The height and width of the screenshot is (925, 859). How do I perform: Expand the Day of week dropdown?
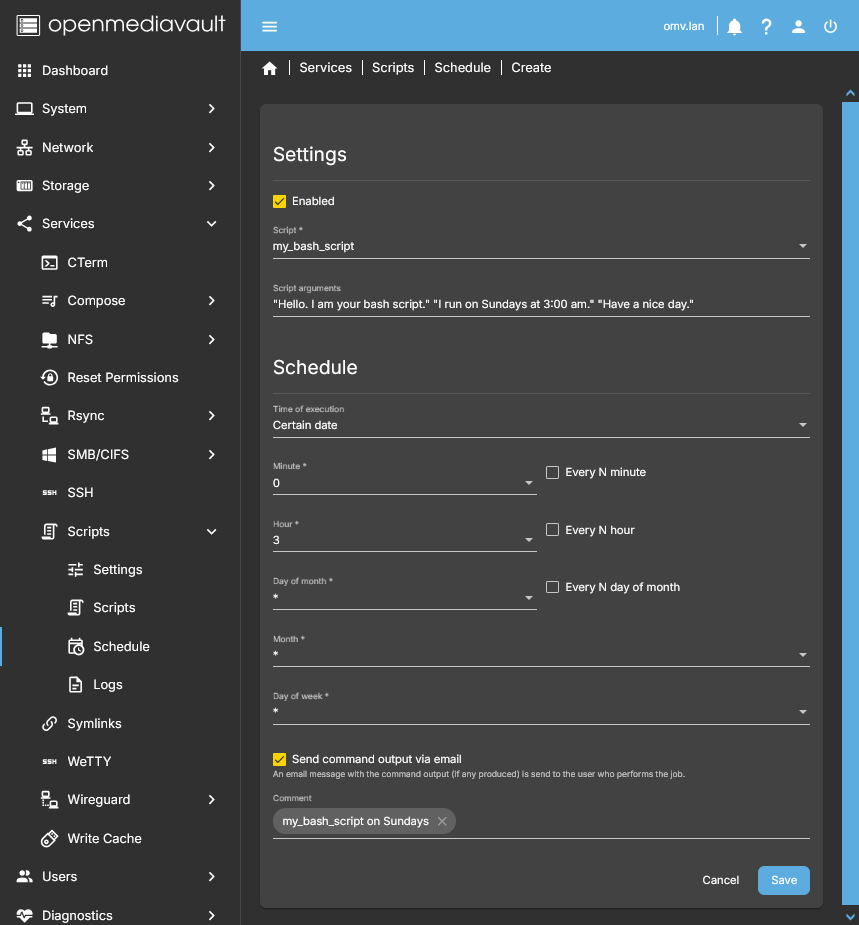540,712
